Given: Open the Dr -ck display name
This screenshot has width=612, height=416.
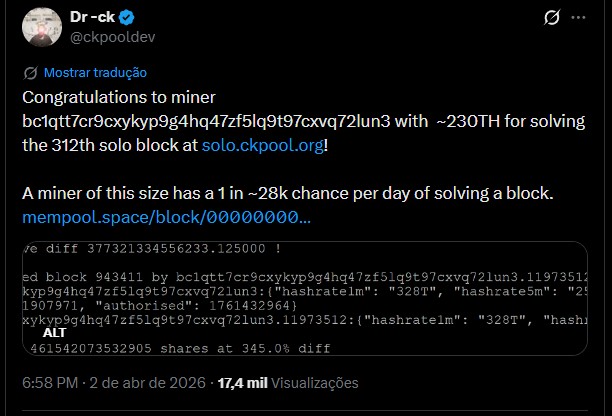Looking at the screenshot, I should coord(88,18).
